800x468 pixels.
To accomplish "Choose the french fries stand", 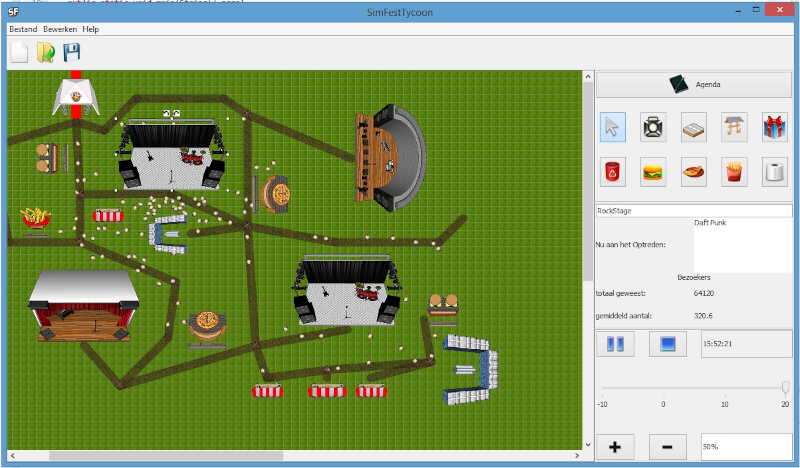I will (x=735, y=172).
